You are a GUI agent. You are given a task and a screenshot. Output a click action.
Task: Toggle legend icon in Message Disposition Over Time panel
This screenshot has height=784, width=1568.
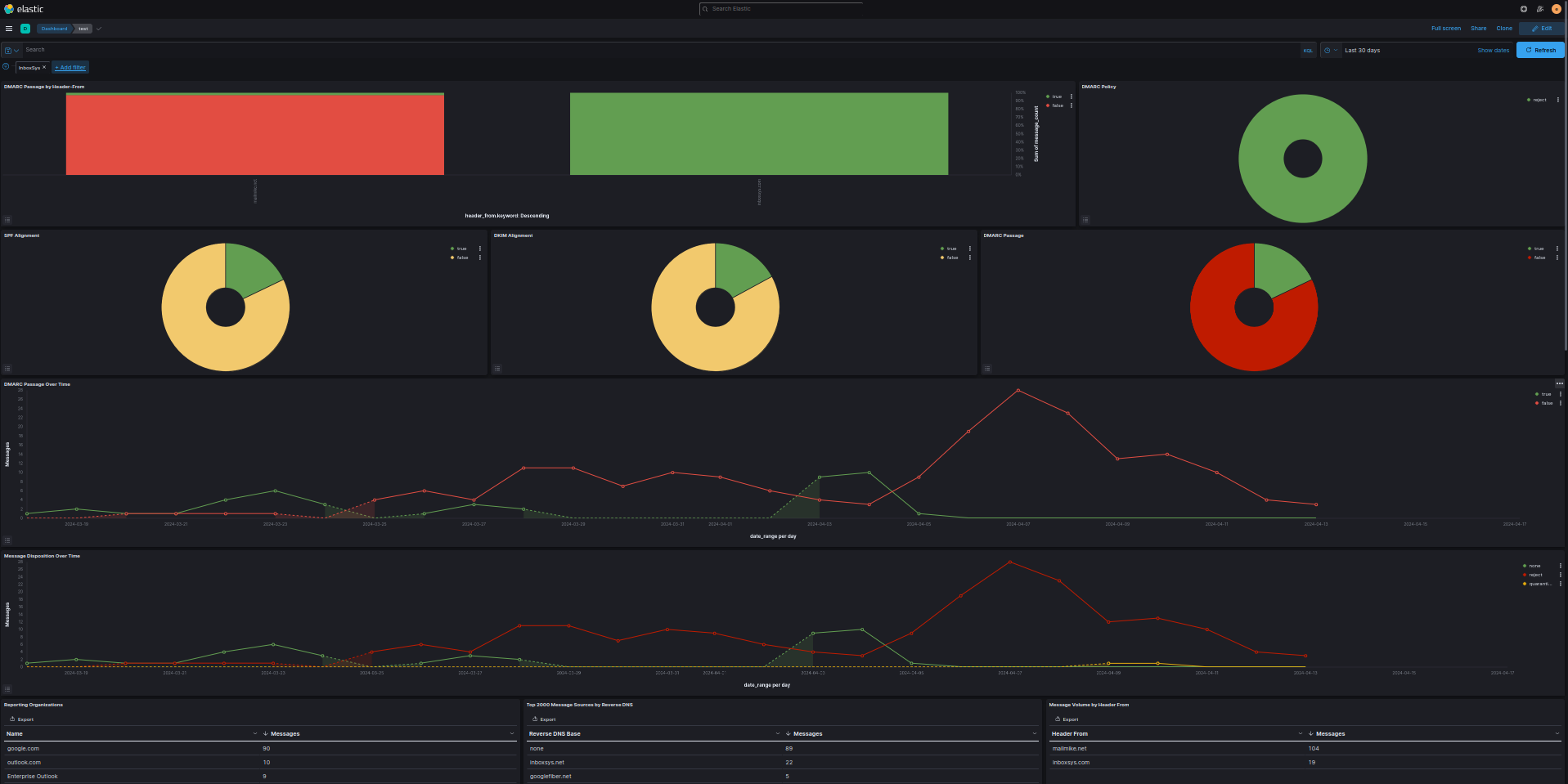click(x=7, y=689)
